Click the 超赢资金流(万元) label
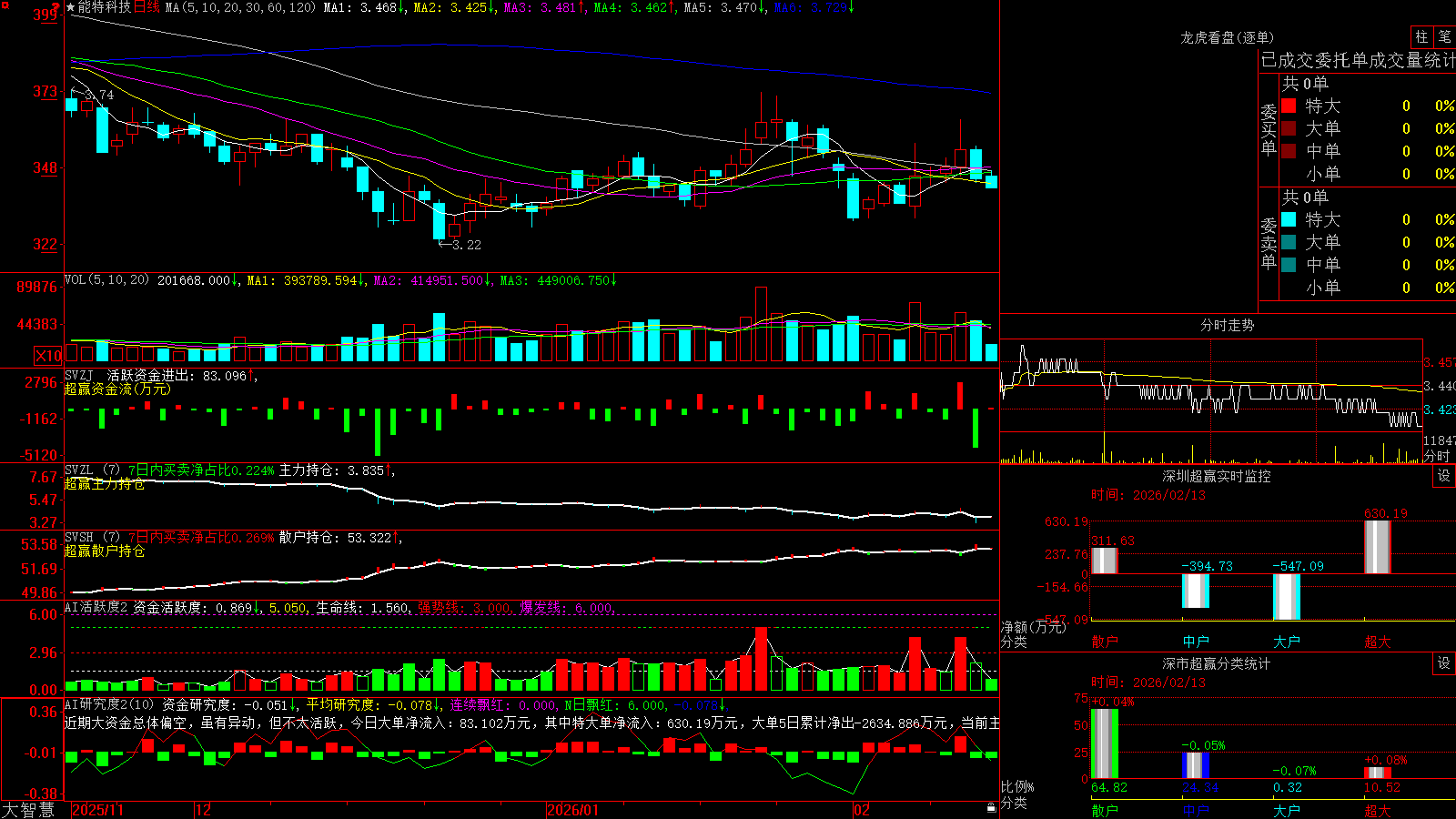This screenshot has height=819, width=1456. pos(117,389)
